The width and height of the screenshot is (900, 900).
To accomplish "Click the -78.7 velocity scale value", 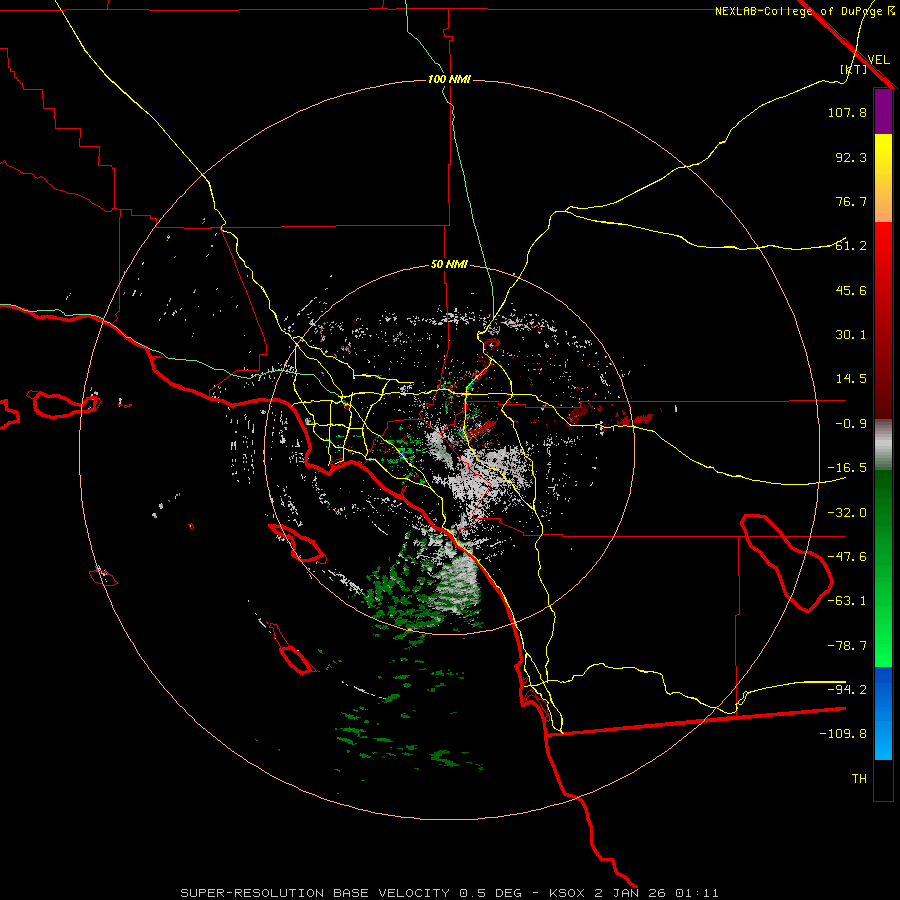I will click(x=847, y=646).
